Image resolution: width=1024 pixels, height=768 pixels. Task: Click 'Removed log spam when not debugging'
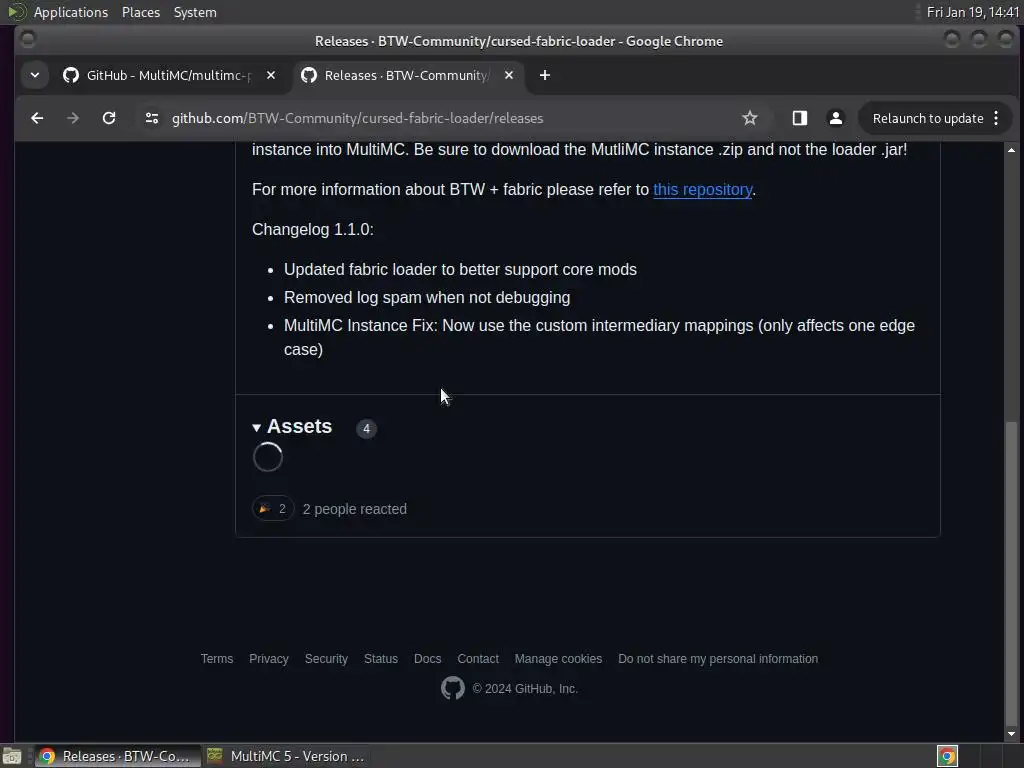(x=427, y=298)
